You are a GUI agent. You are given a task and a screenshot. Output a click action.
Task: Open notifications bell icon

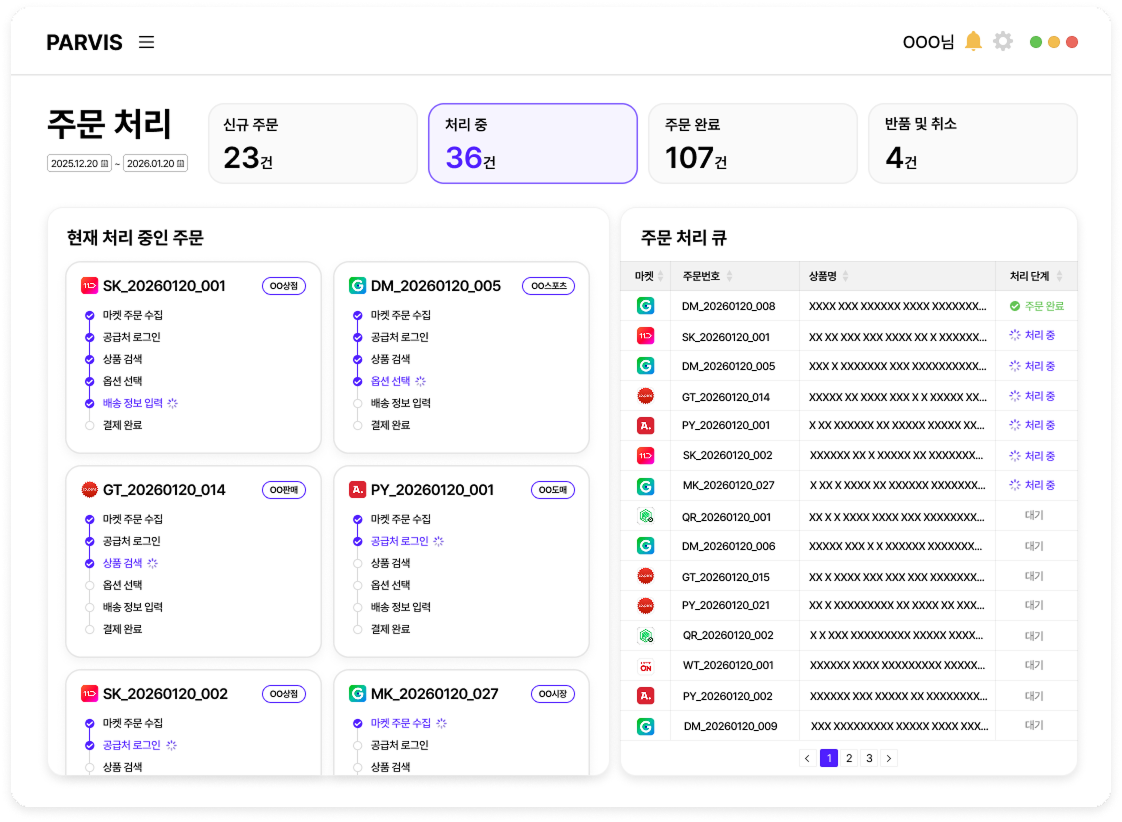point(973,41)
